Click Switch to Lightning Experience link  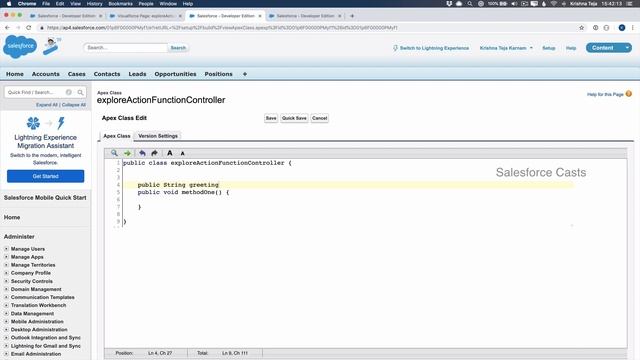pyautogui.click(x=434, y=48)
